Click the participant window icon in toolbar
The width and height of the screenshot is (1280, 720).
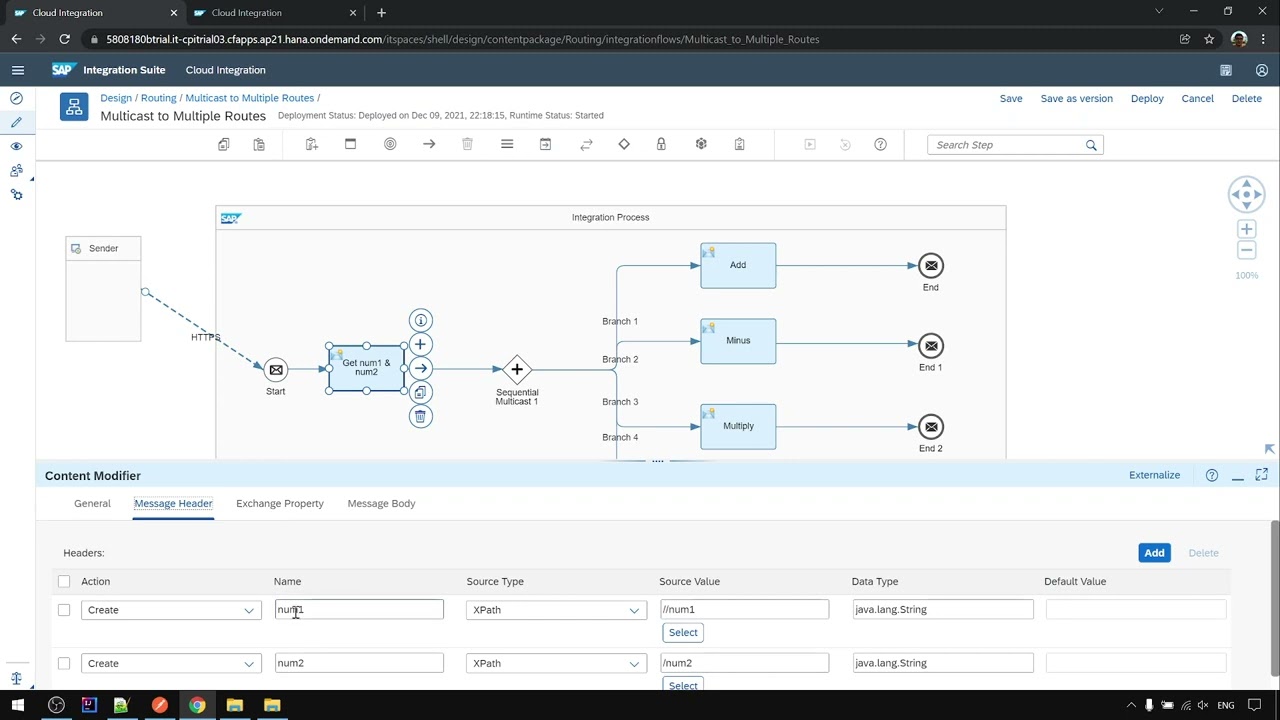tap(350, 145)
